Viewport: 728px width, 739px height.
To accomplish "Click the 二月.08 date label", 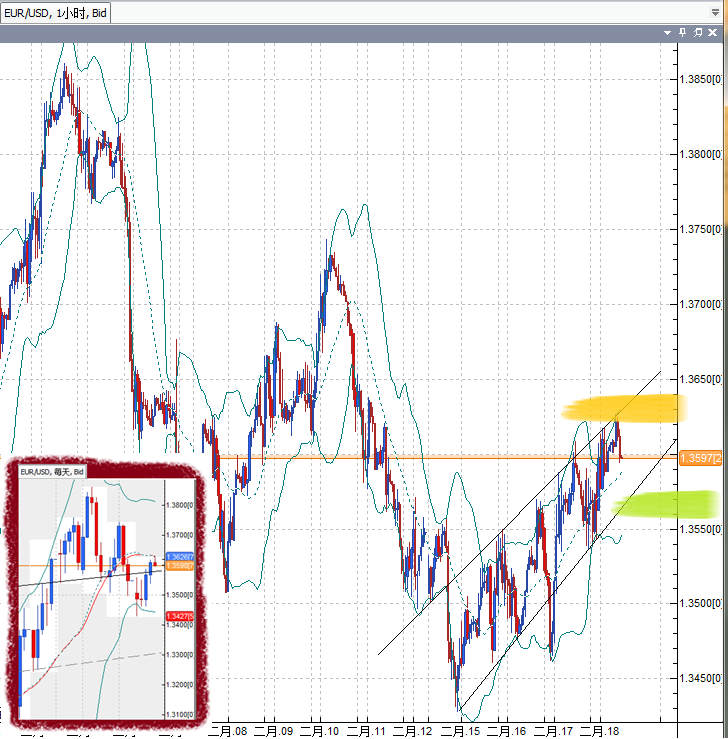I will tap(229, 731).
